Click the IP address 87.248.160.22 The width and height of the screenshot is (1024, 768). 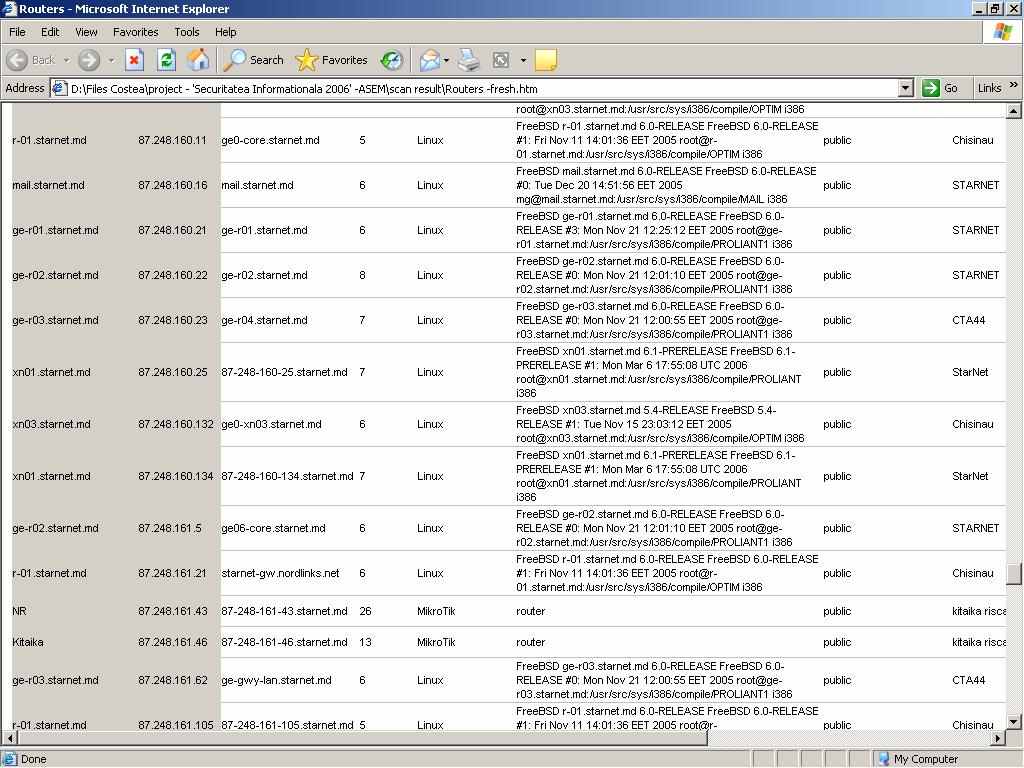click(x=172, y=276)
